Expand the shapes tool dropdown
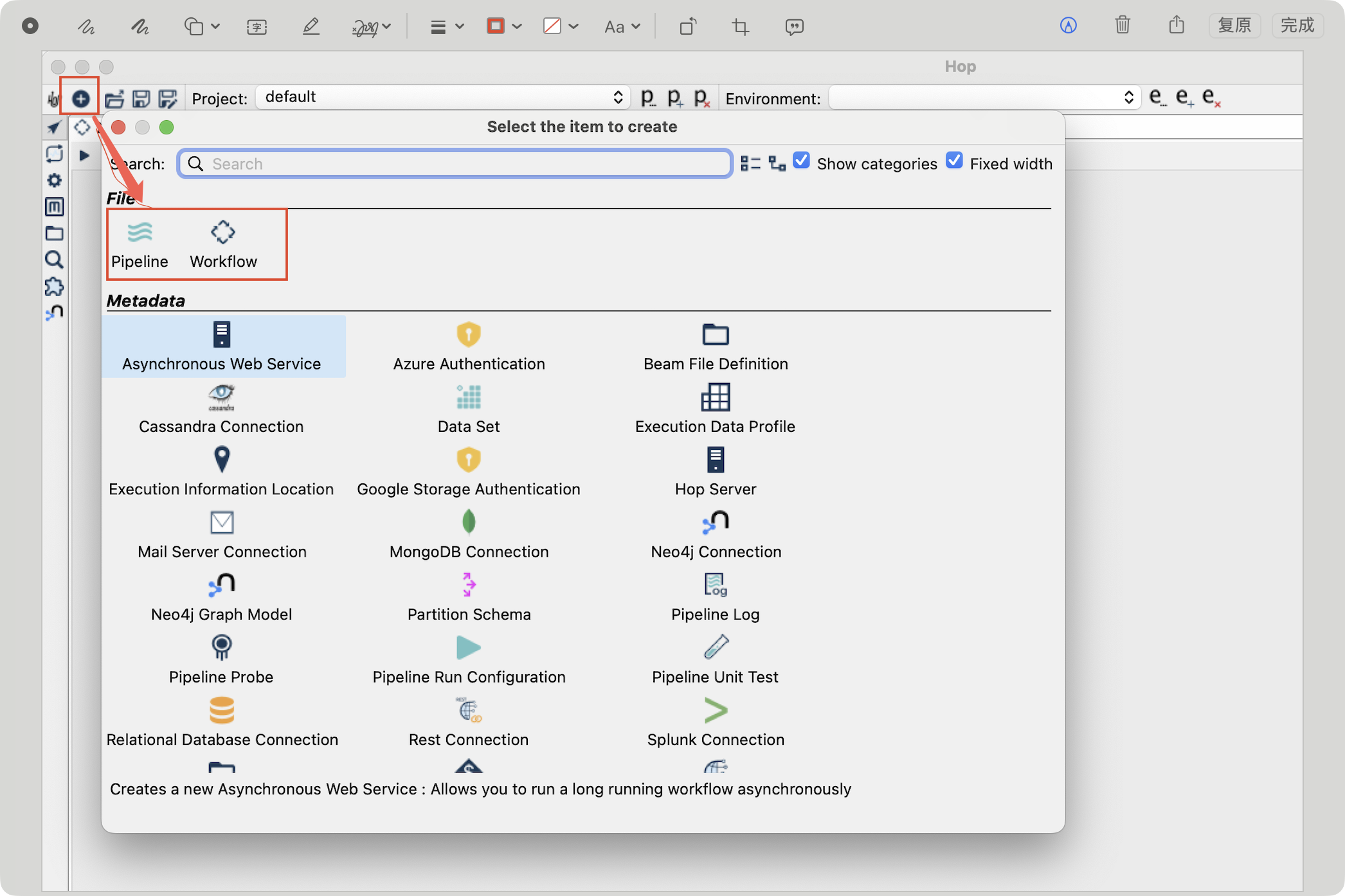Screen dimensions: 1345x896 click(x=202, y=26)
